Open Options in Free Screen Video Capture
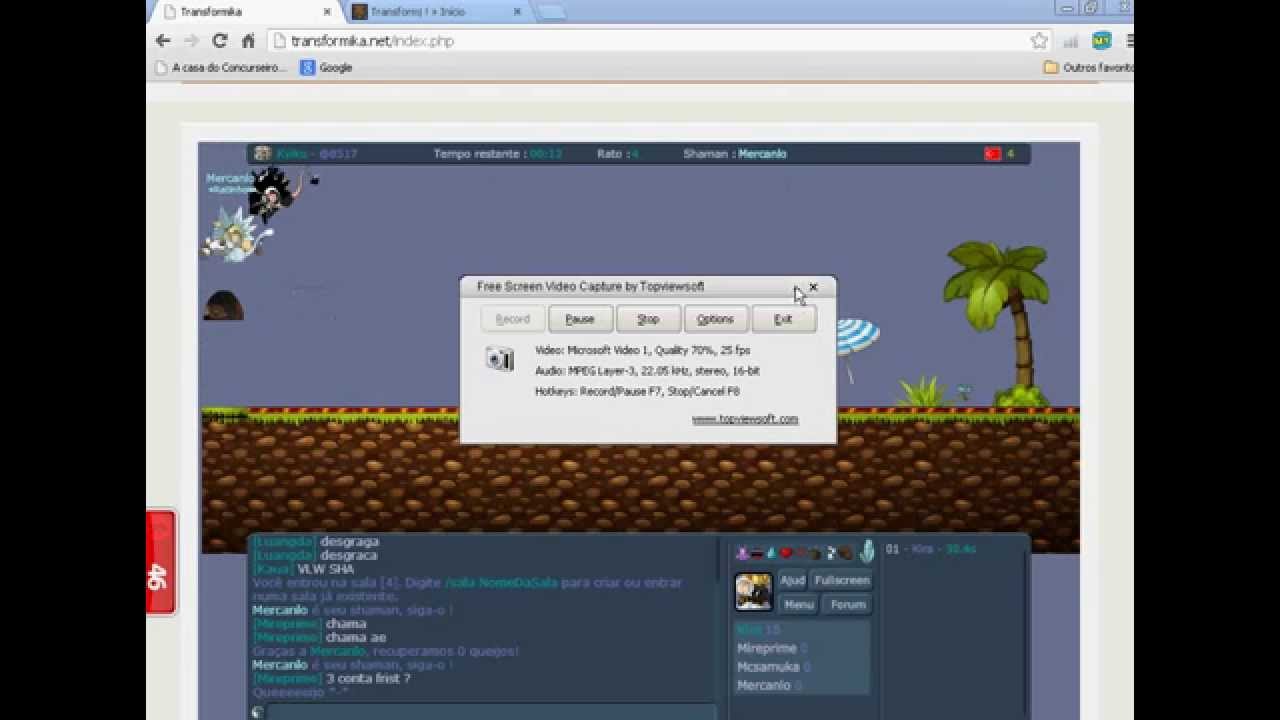The image size is (1280, 720). click(x=715, y=319)
